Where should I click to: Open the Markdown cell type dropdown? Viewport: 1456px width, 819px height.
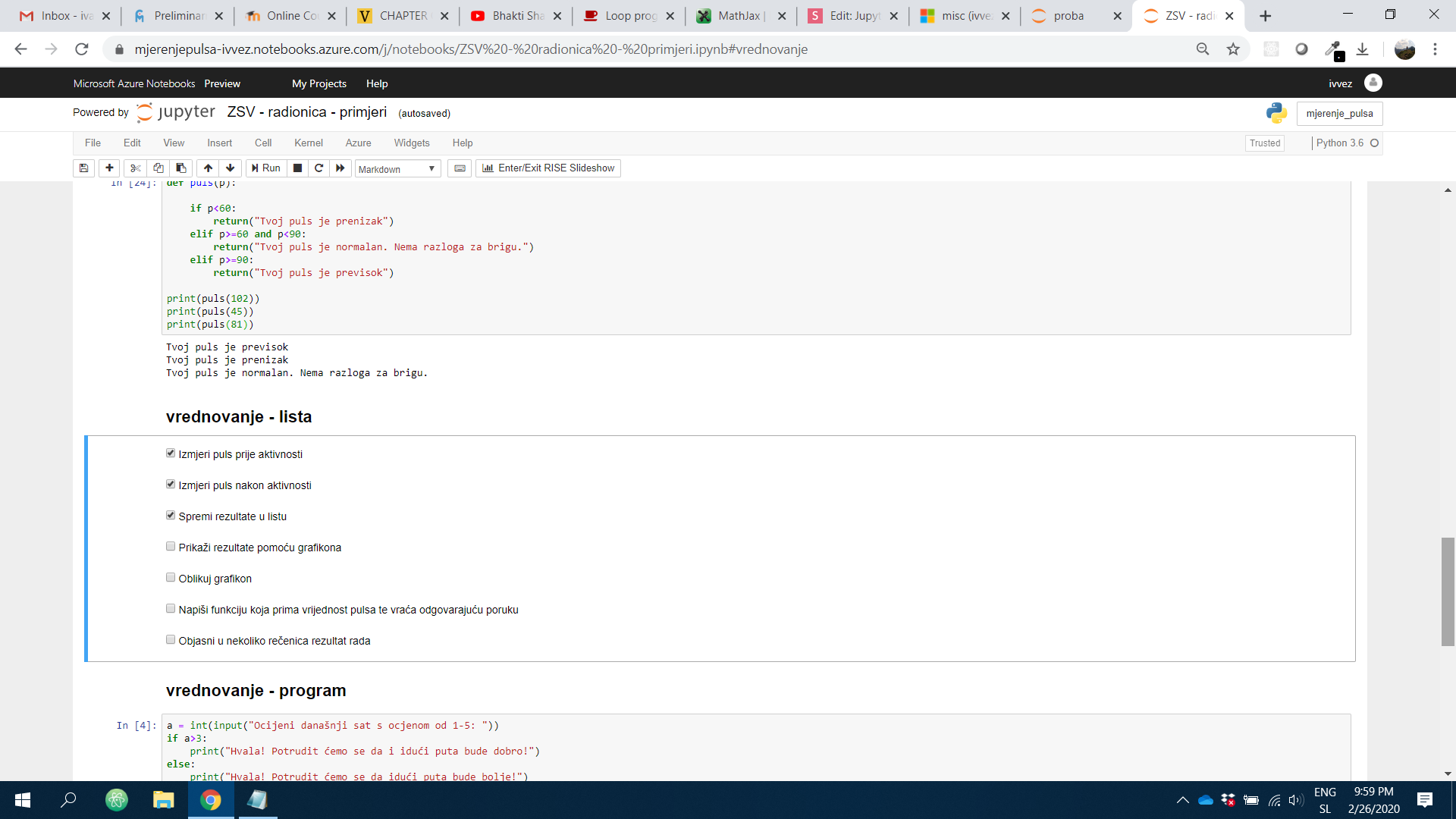[x=397, y=169]
